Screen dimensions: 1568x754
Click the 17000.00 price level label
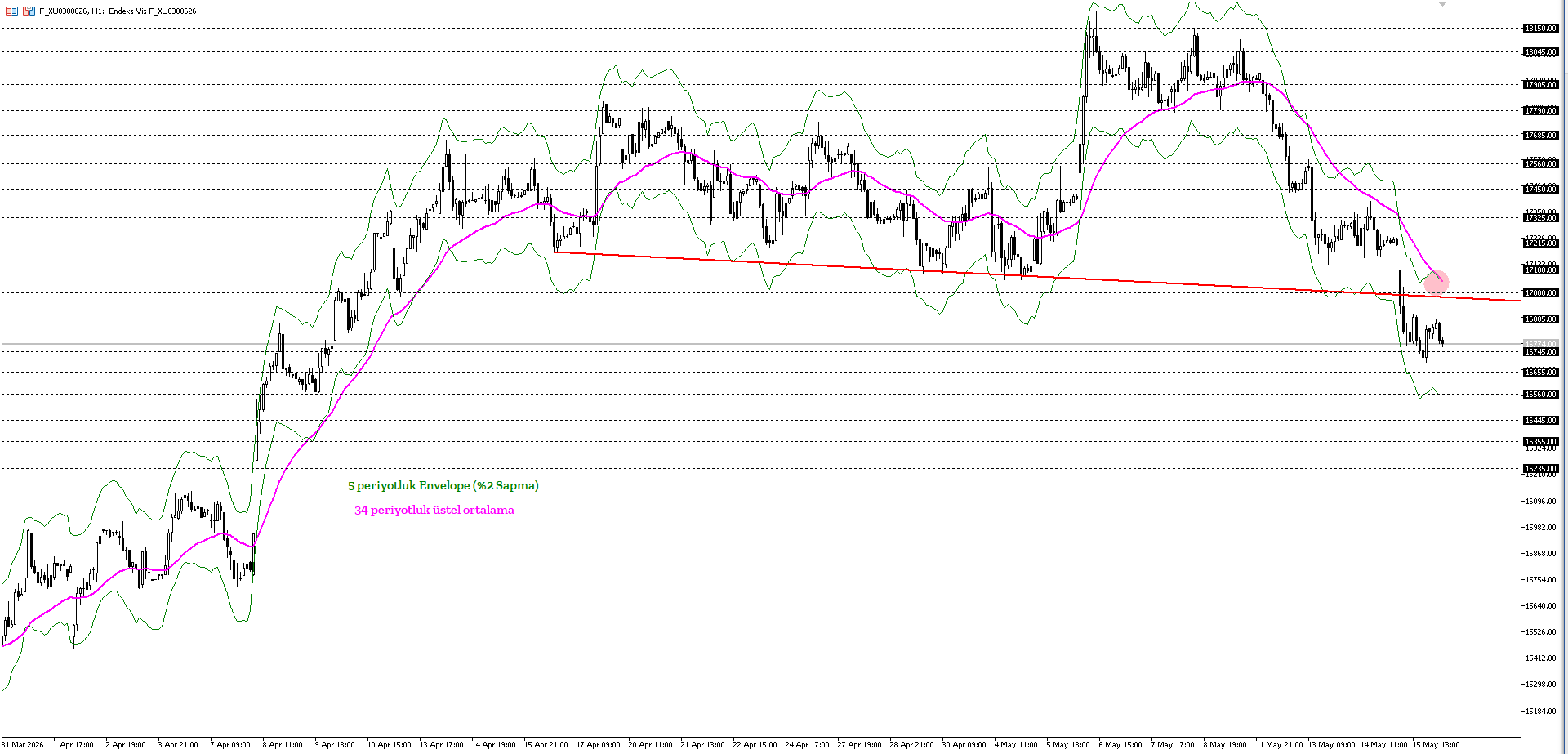point(1541,293)
